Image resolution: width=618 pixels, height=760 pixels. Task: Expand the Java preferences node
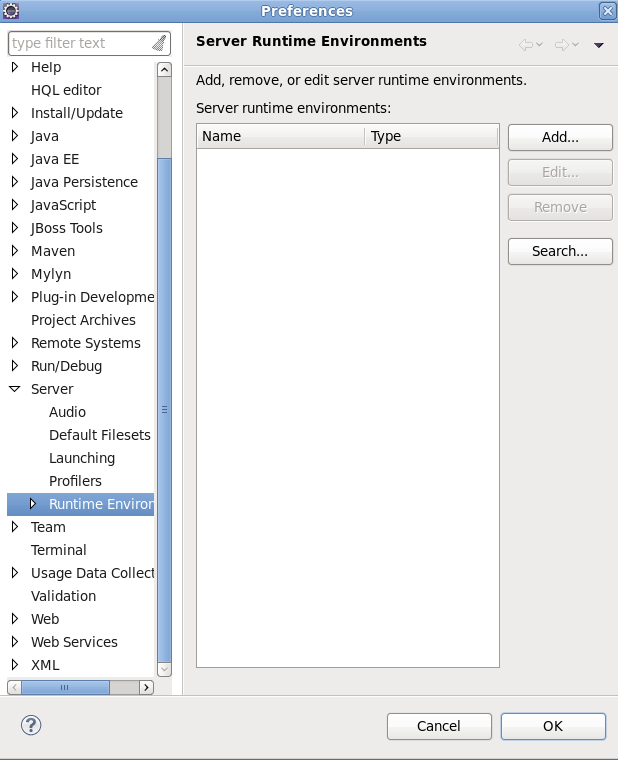click(15, 136)
